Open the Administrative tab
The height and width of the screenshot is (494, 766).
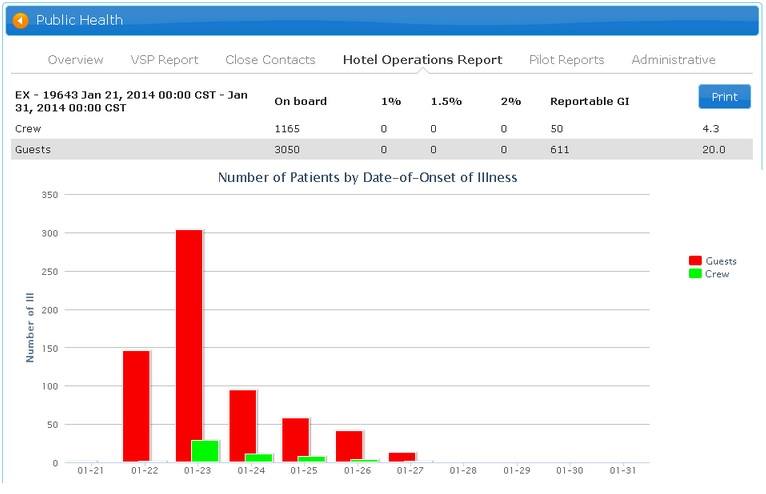pyautogui.click(x=673, y=60)
